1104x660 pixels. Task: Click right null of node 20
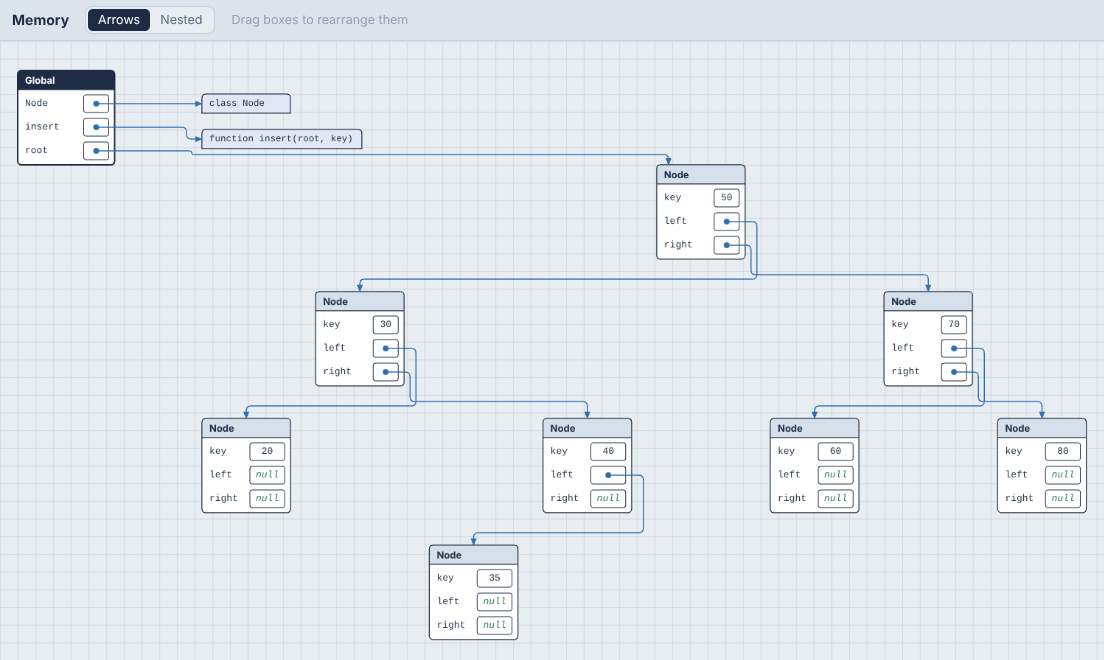click(267, 499)
